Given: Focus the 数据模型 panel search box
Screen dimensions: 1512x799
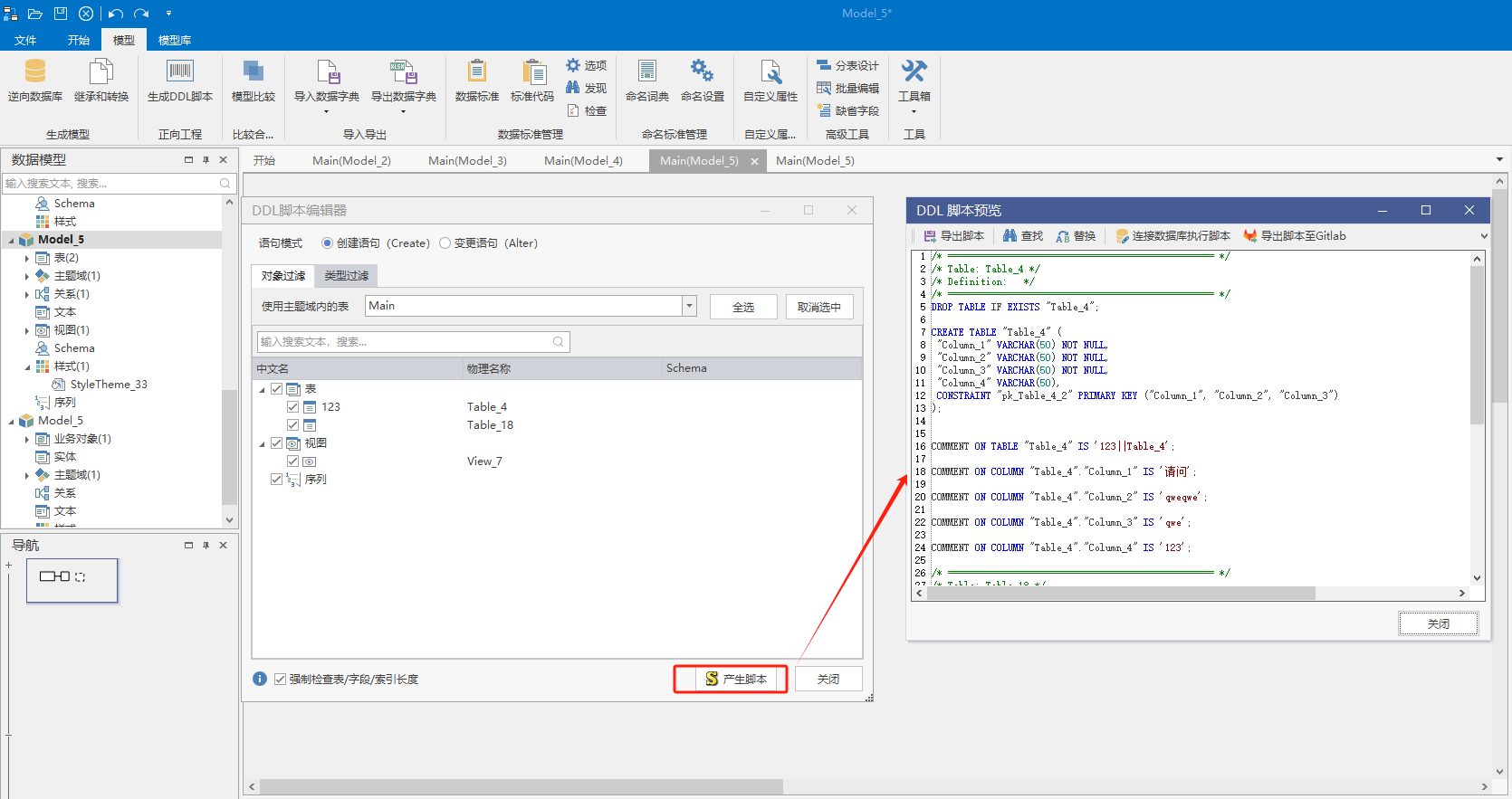Looking at the screenshot, I should click(118, 184).
